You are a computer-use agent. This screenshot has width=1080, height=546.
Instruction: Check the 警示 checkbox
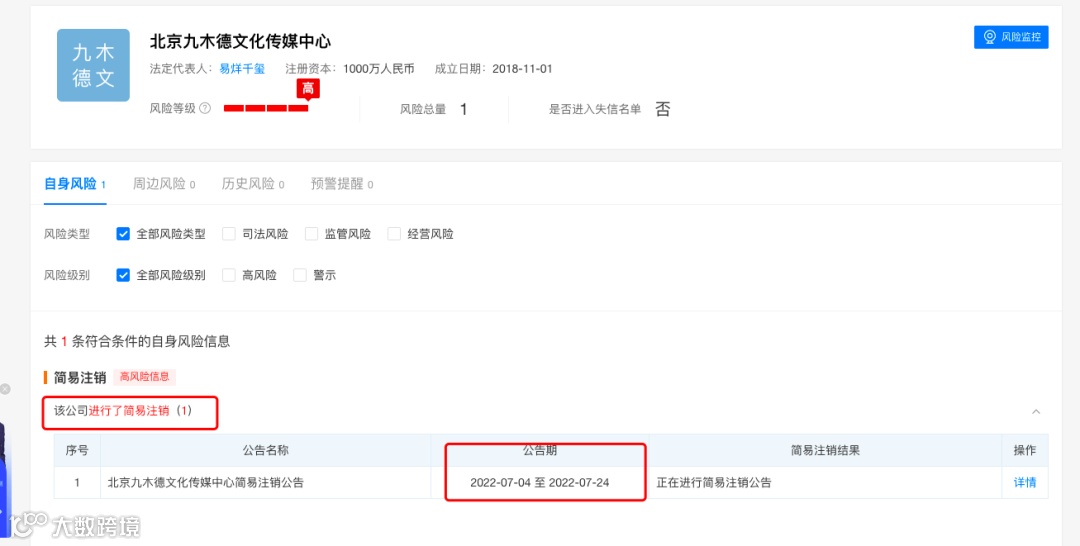pos(300,275)
